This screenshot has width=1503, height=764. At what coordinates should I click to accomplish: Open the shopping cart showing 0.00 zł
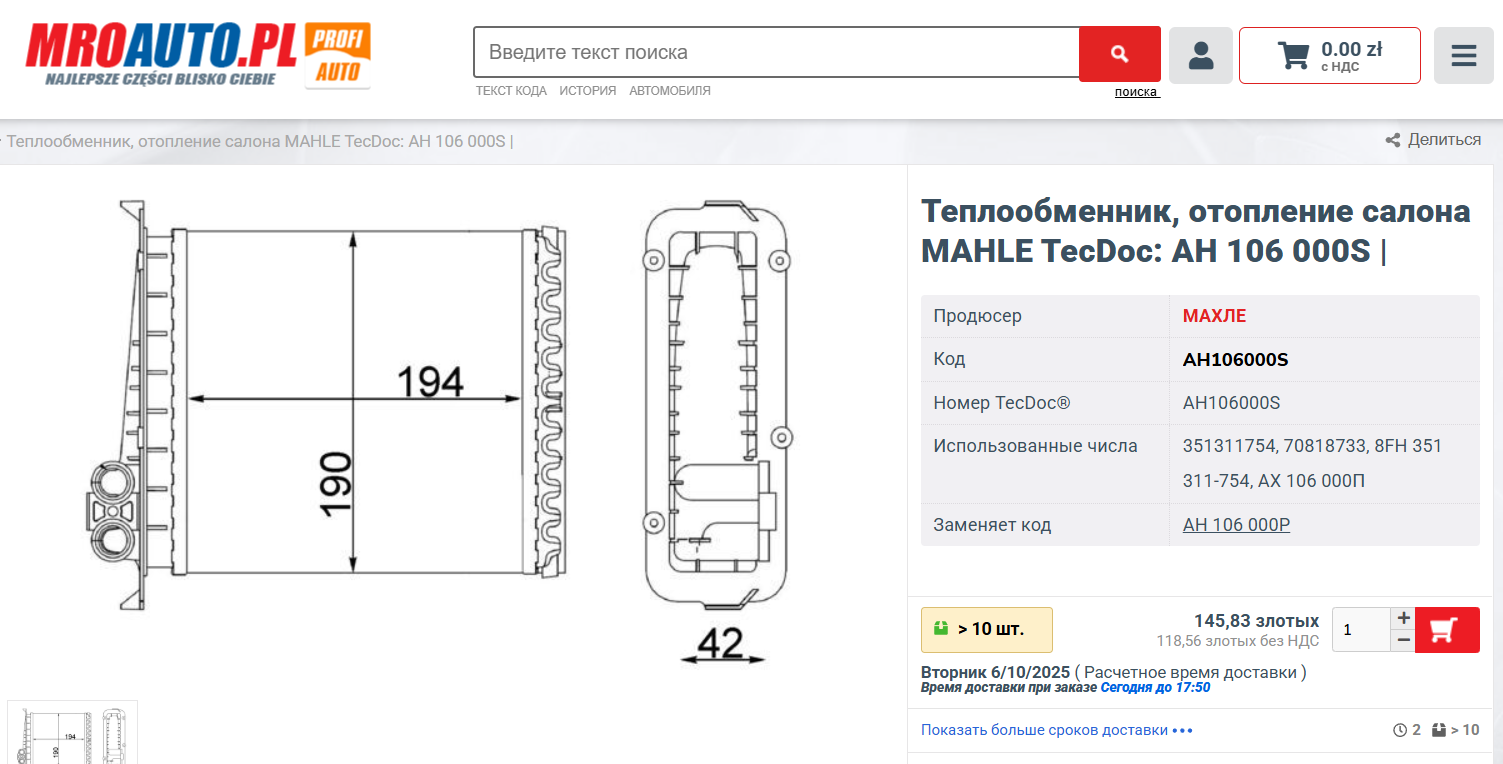pos(1329,55)
